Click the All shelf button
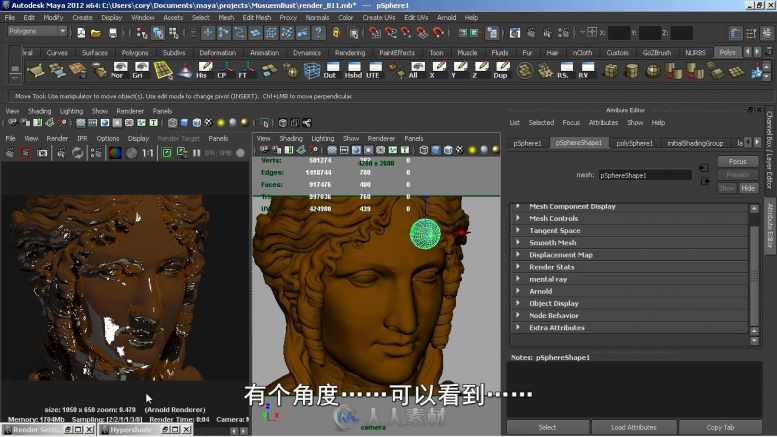The height and width of the screenshot is (437, 777). [x=416, y=70]
